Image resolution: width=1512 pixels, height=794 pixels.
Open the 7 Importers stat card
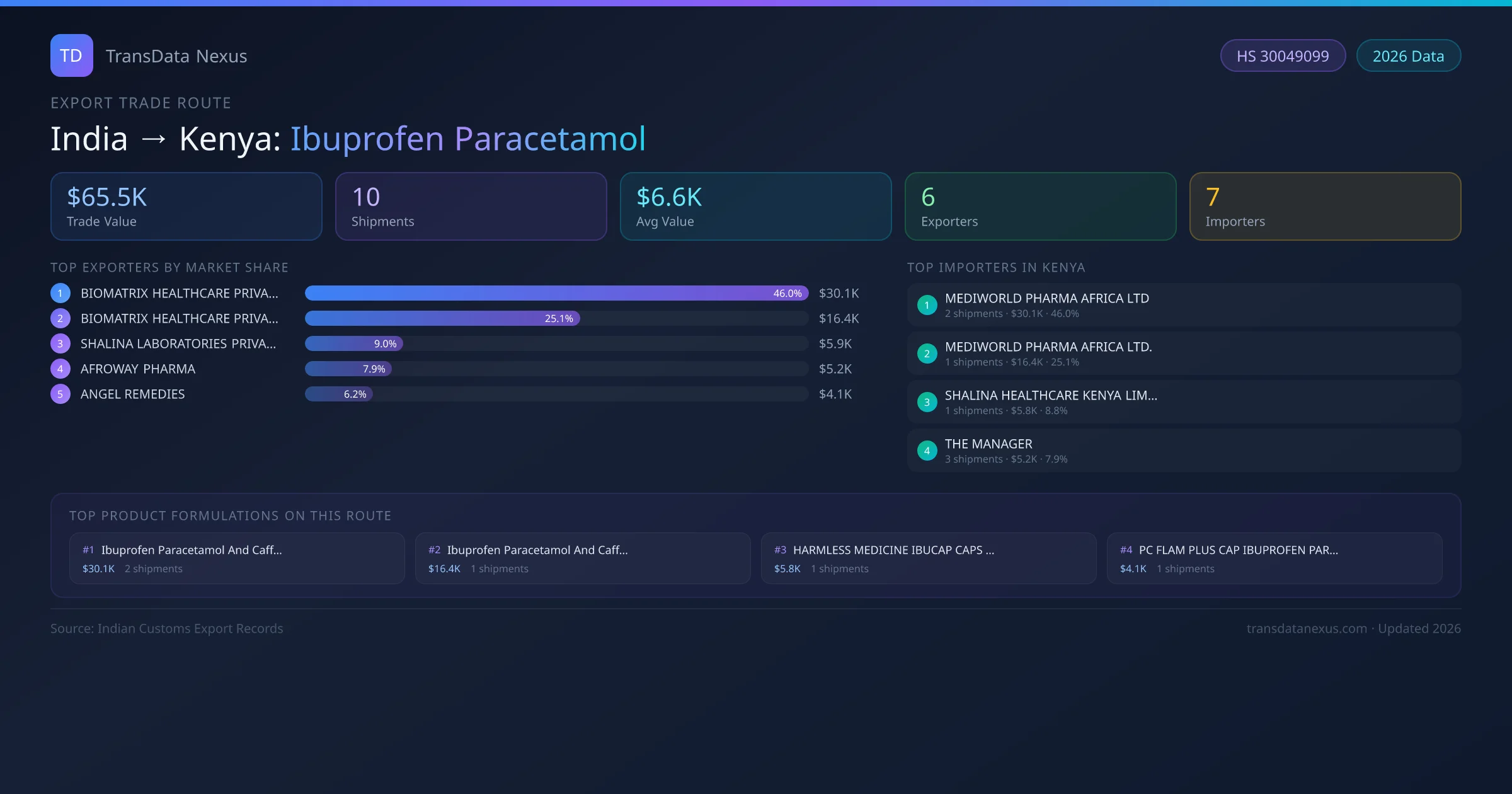[1325, 207]
